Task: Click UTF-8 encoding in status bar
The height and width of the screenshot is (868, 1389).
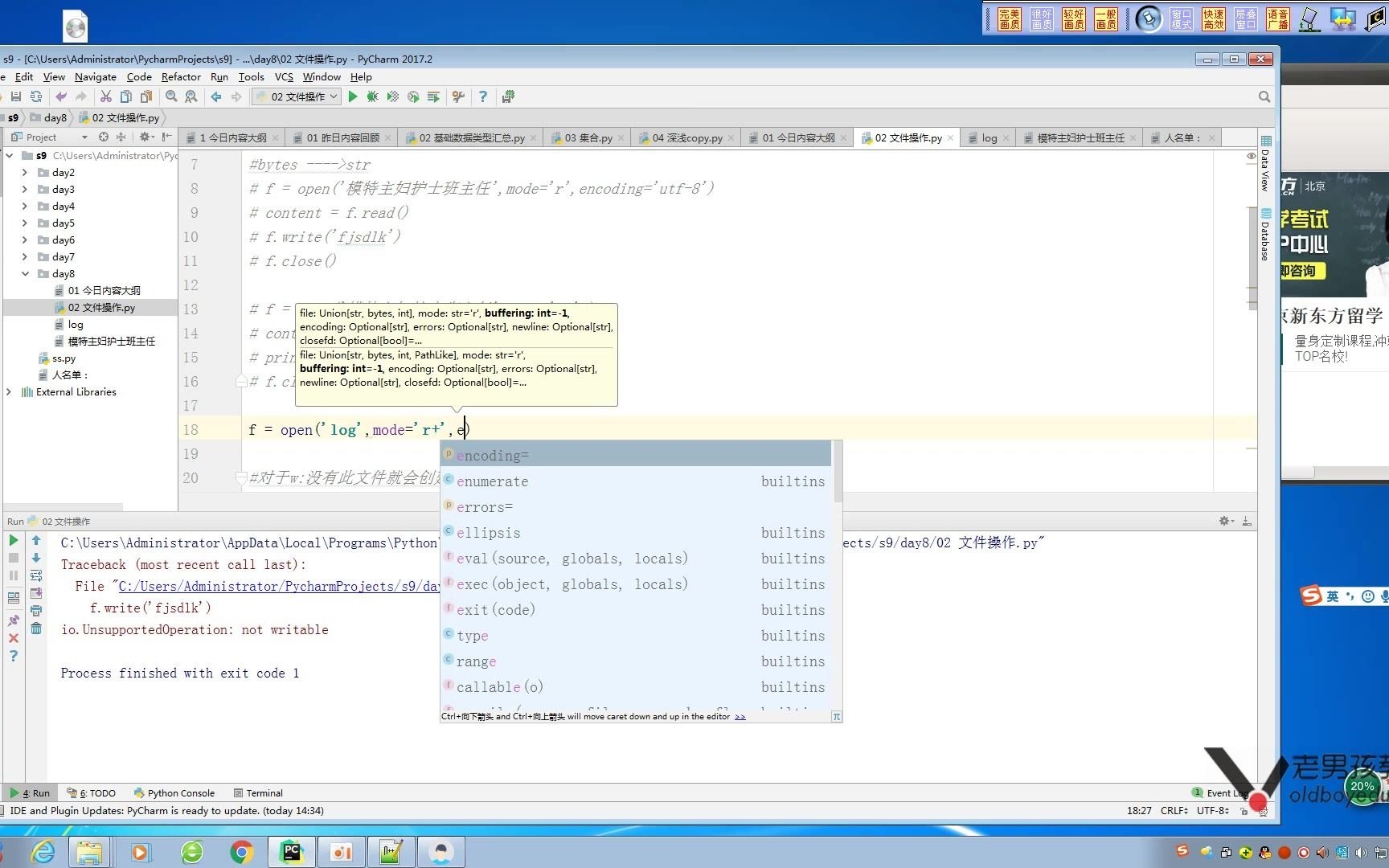Action: coord(1212,810)
